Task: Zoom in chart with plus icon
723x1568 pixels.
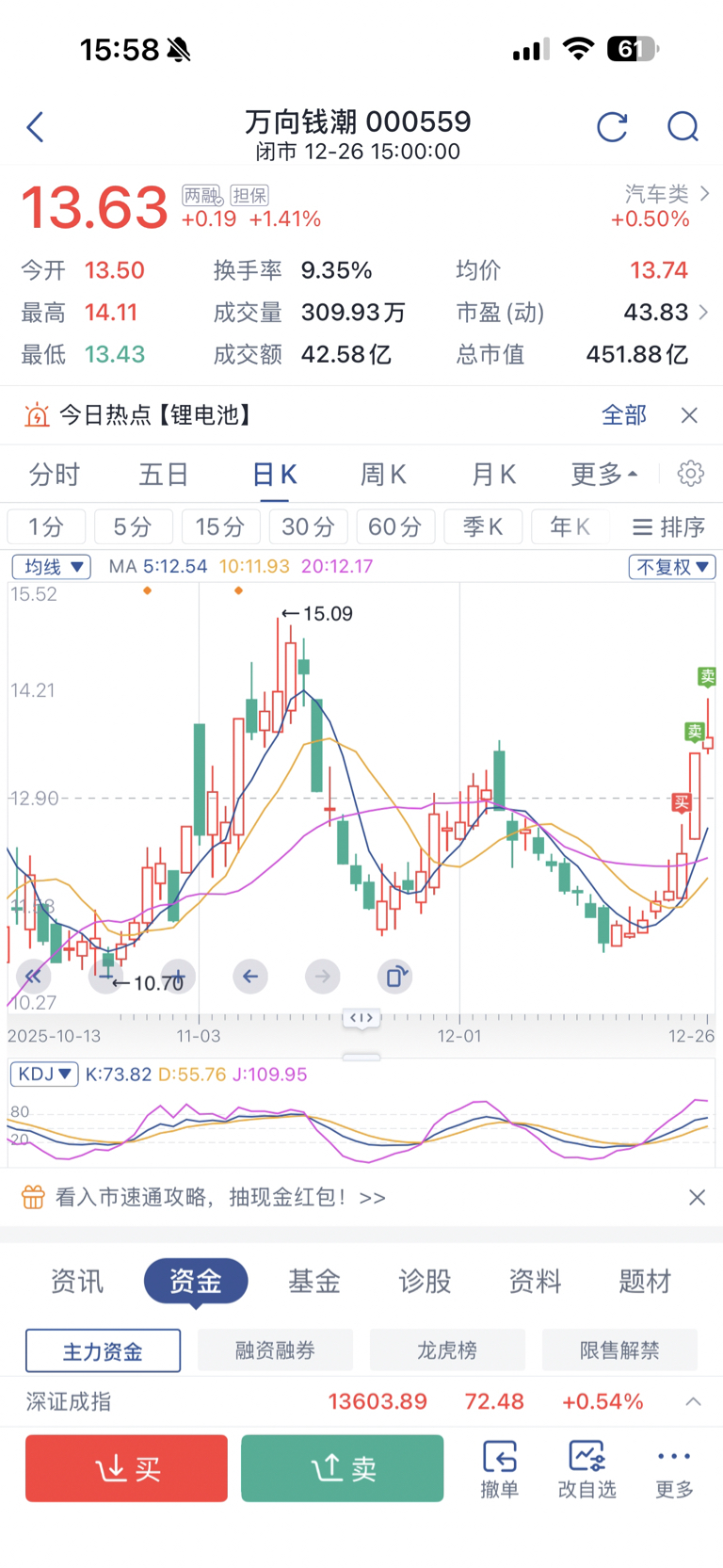Action: (x=178, y=977)
